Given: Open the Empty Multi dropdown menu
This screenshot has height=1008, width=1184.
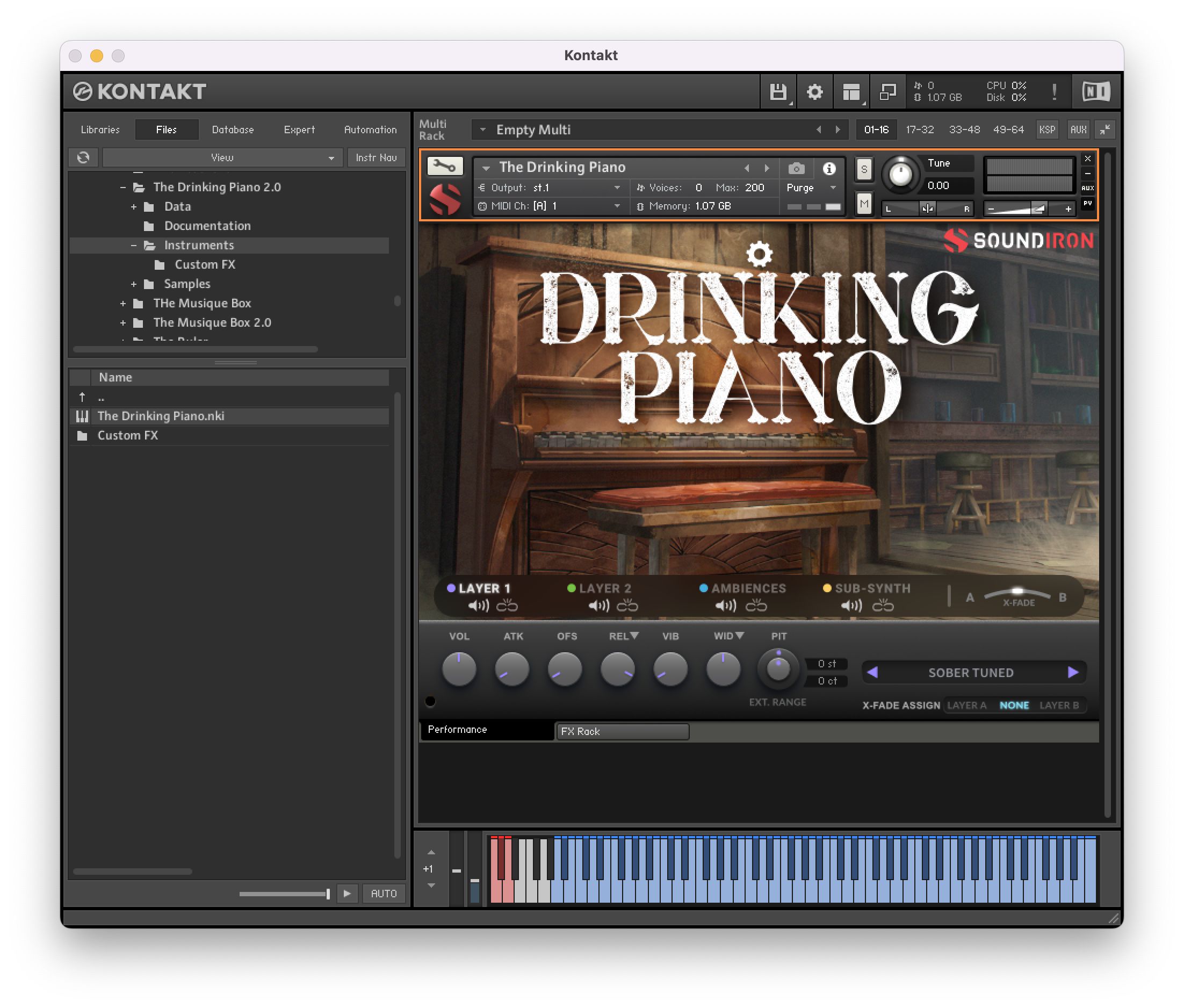Looking at the screenshot, I should pyautogui.click(x=483, y=129).
